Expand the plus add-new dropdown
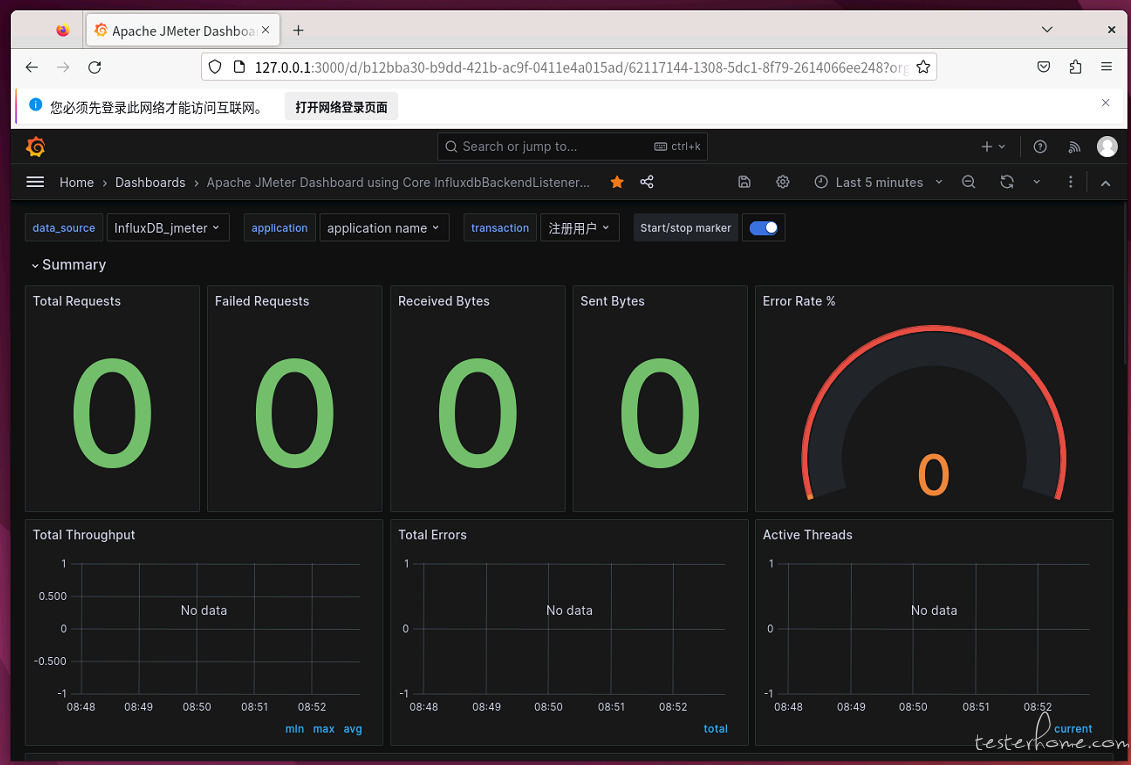This screenshot has width=1131, height=765. [993, 147]
